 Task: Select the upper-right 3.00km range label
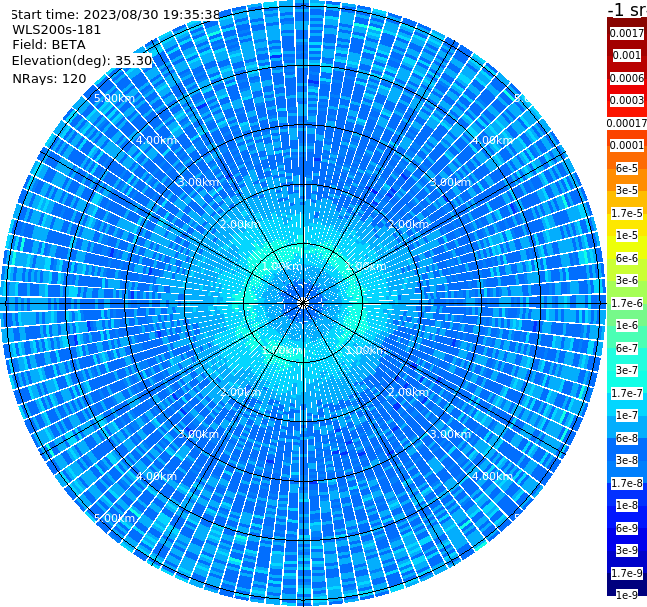(x=450, y=182)
